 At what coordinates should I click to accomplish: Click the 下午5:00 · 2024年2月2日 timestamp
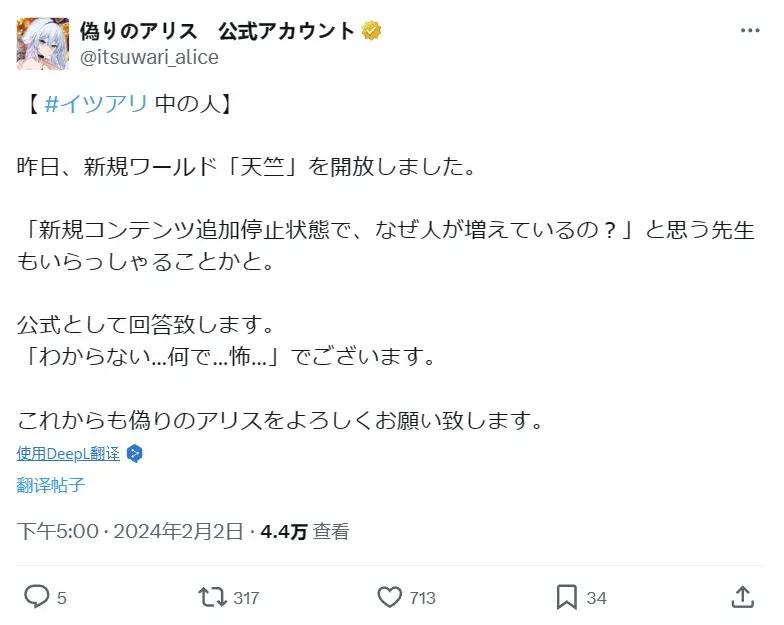point(130,532)
